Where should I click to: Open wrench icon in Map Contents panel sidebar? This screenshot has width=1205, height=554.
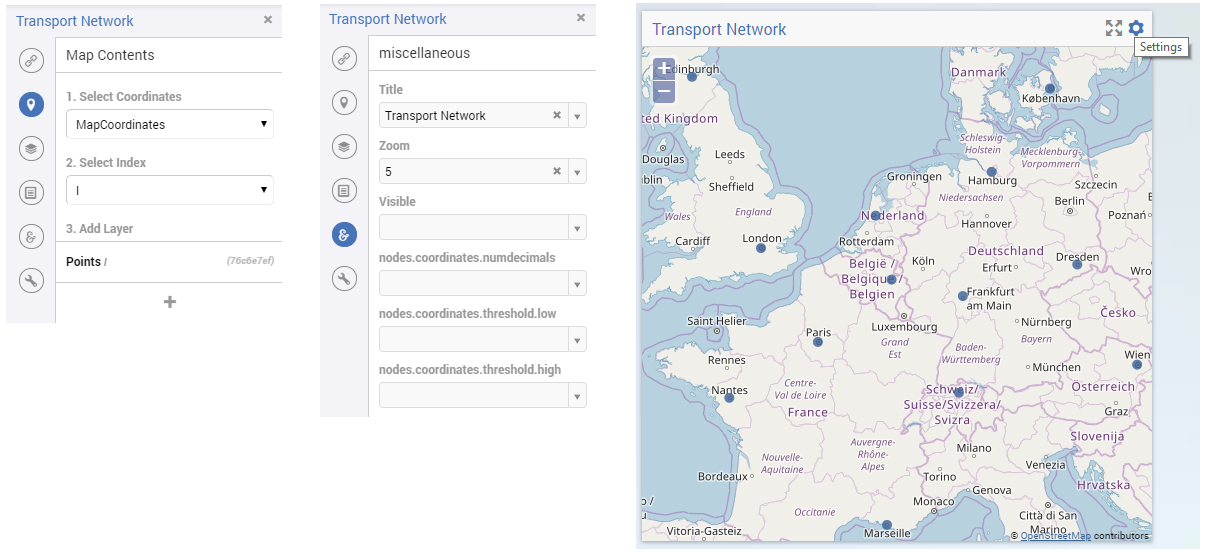click(x=31, y=280)
